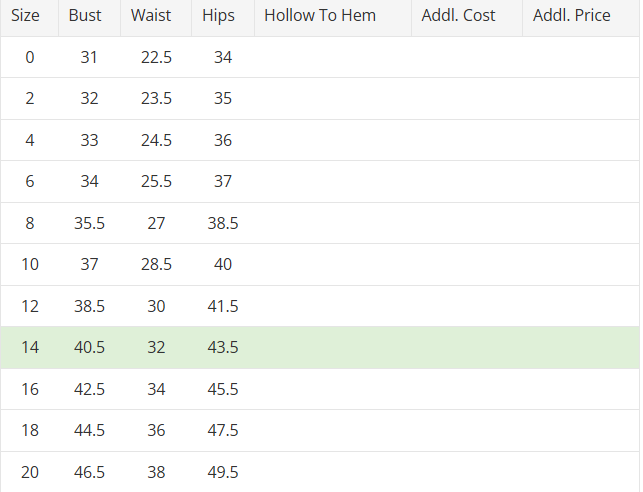Image resolution: width=643 pixels, height=492 pixels.
Task: Click the Addl. Price column header
Action: coord(572,16)
